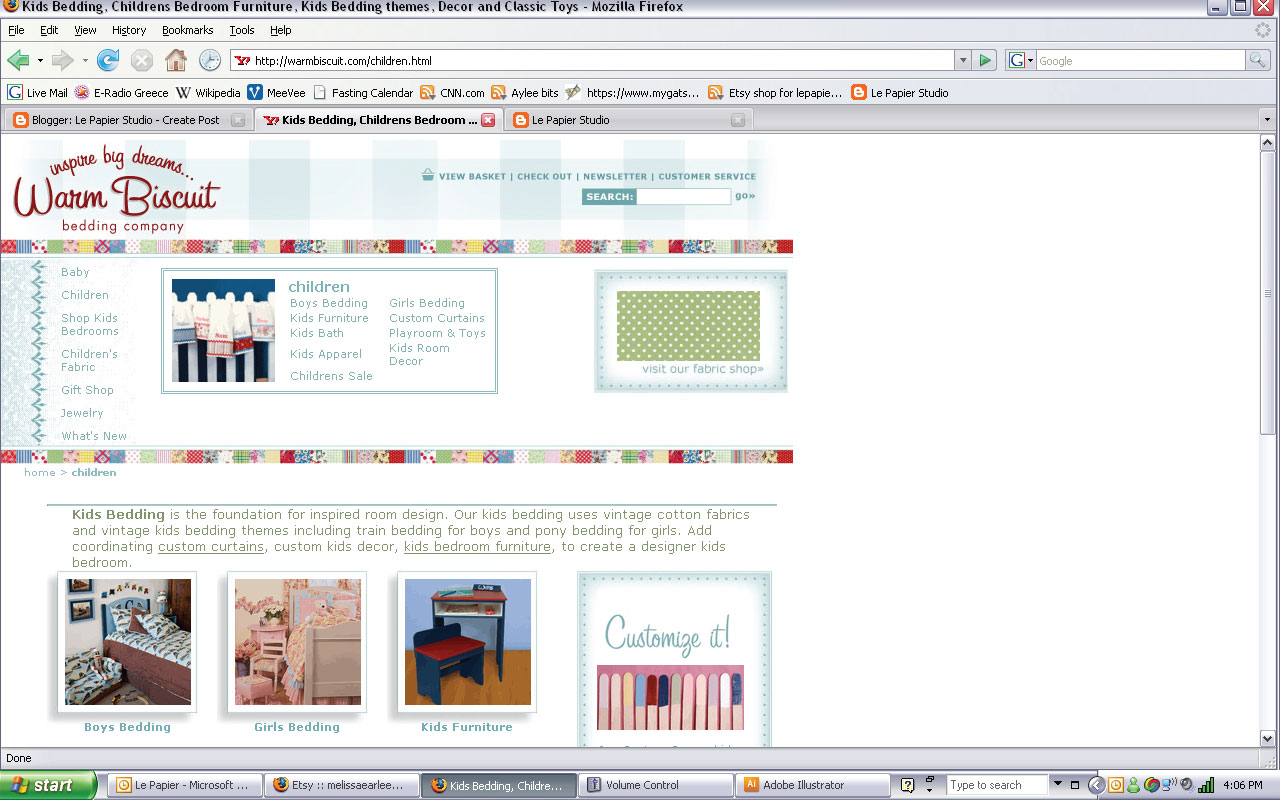Screen dimensions: 1280x800
Task: Open the History clock icon
Action: point(210,60)
